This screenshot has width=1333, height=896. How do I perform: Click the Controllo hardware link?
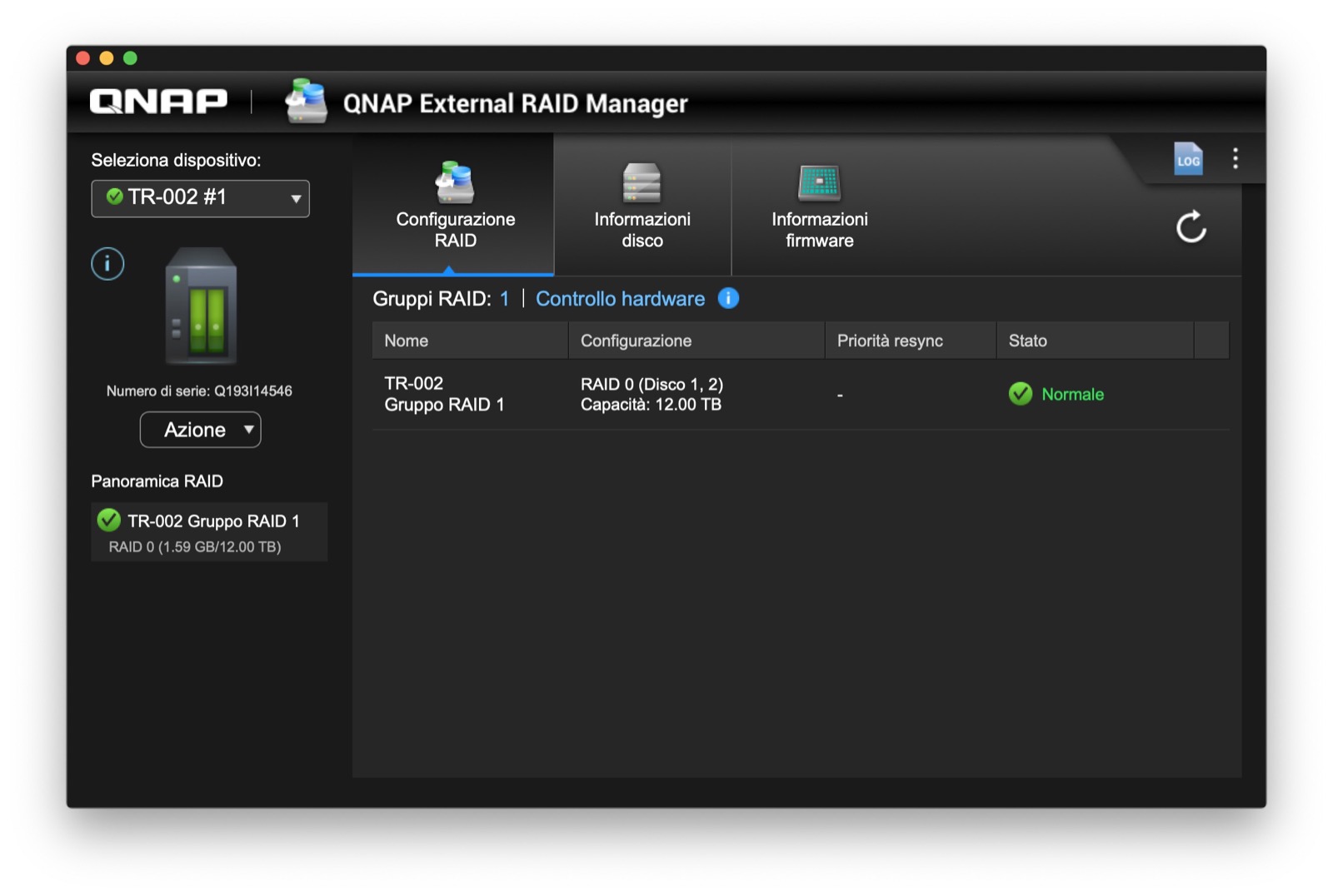point(620,299)
